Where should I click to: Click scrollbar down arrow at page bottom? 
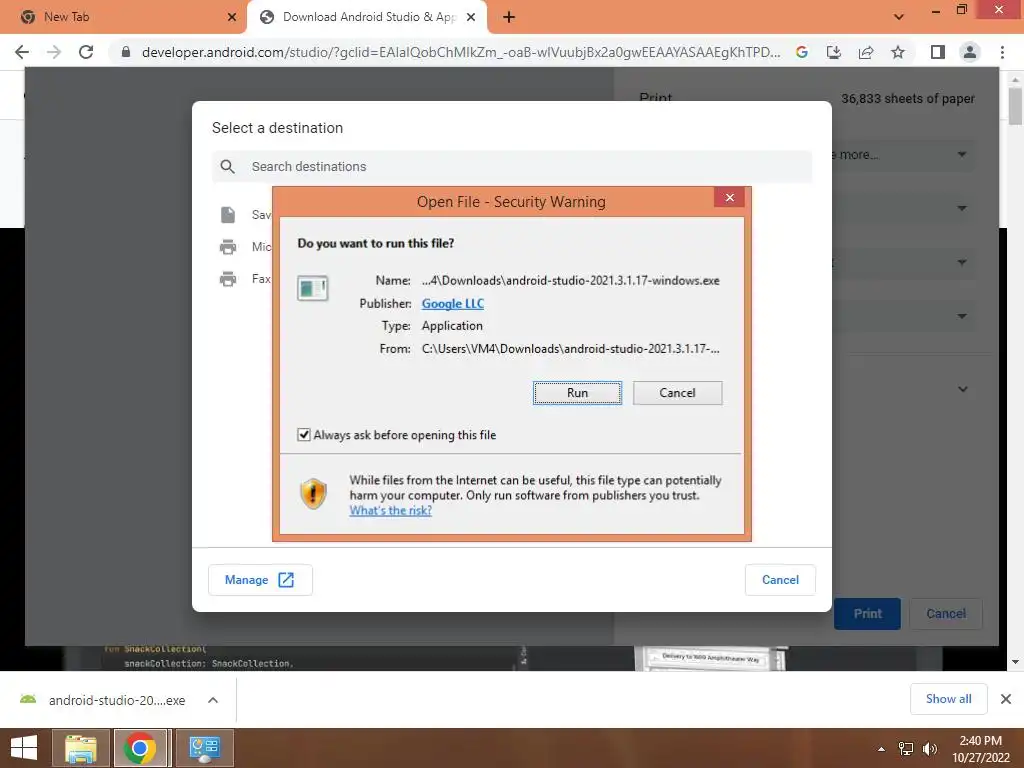click(x=1015, y=662)
